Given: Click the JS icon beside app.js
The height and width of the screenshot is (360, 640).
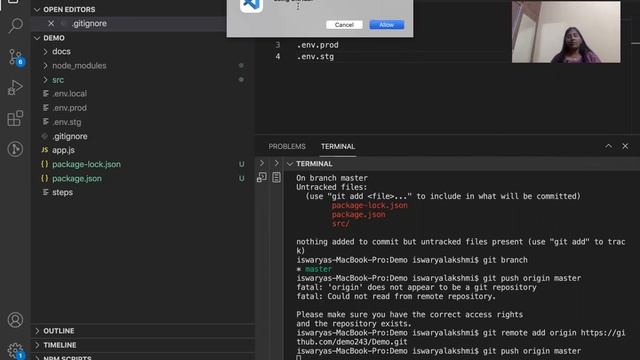Looking at the screenshot, I should coord(44,150).
